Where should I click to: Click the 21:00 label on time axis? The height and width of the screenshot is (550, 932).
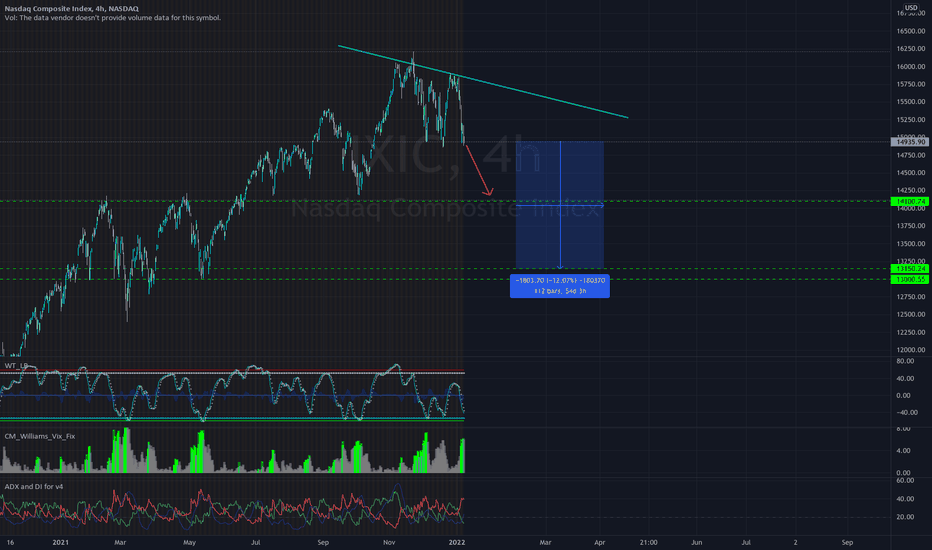coord(648,542)
